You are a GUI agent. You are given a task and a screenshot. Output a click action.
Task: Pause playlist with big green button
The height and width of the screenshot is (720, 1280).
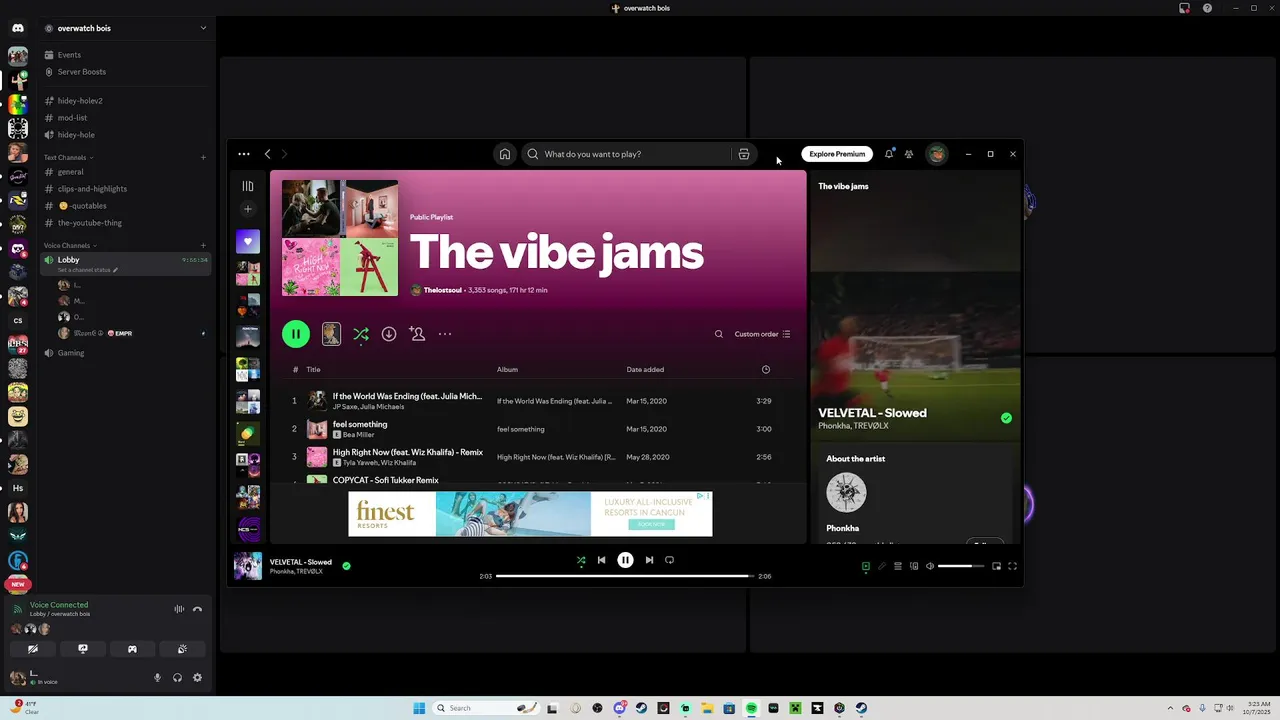[x=296, y=334]
